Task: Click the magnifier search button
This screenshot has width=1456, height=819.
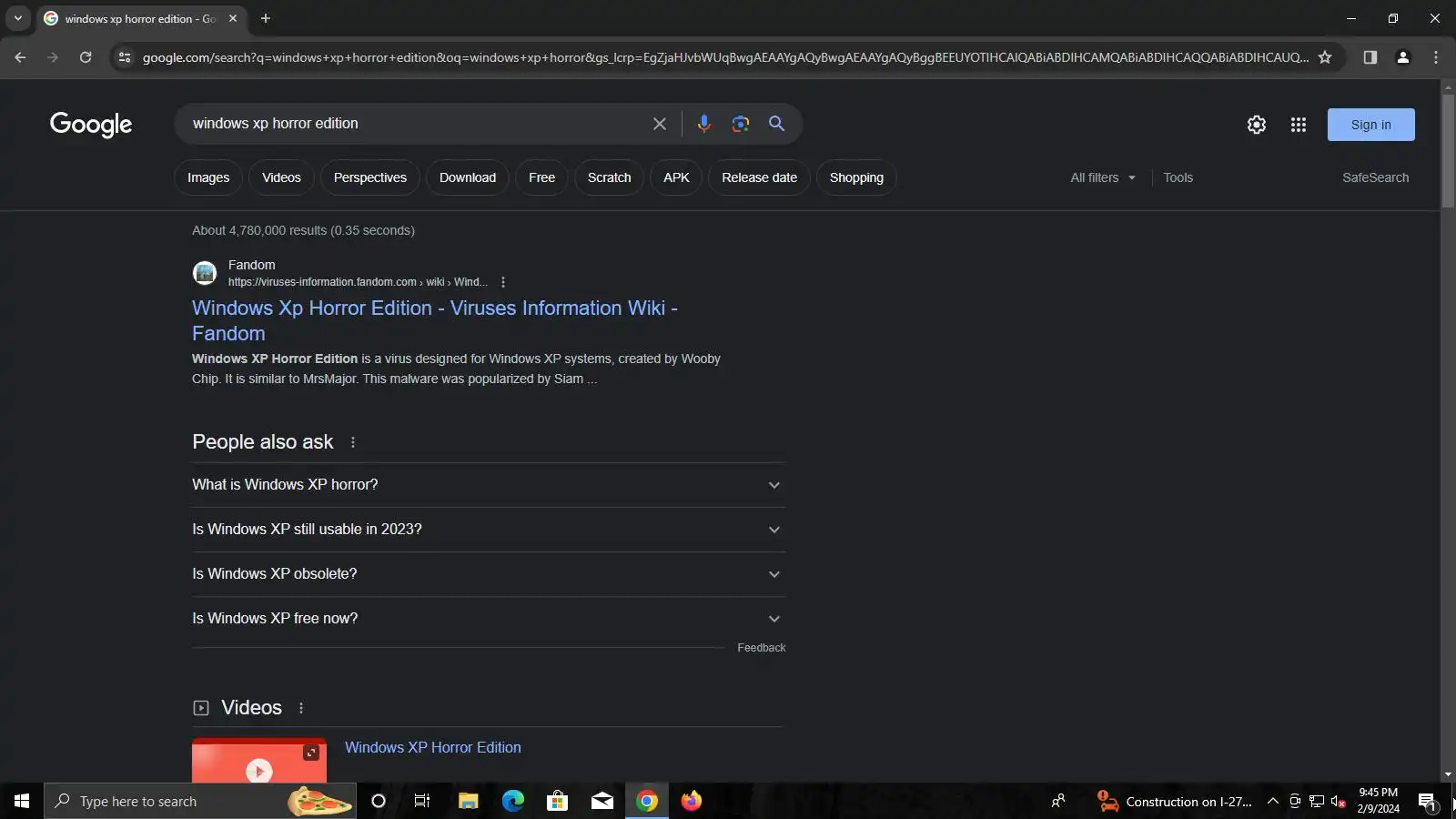Action: pyautogui.click(x=776, y=124)
